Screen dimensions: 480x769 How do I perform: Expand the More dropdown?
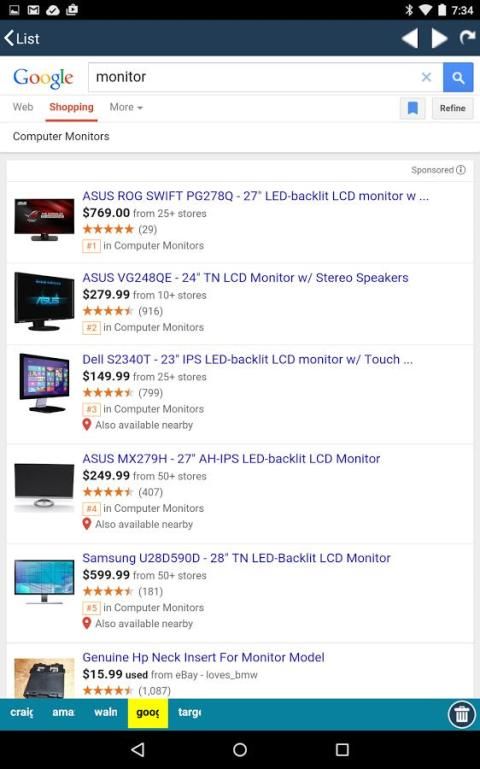pyautogui.click(x=126, y=107)
